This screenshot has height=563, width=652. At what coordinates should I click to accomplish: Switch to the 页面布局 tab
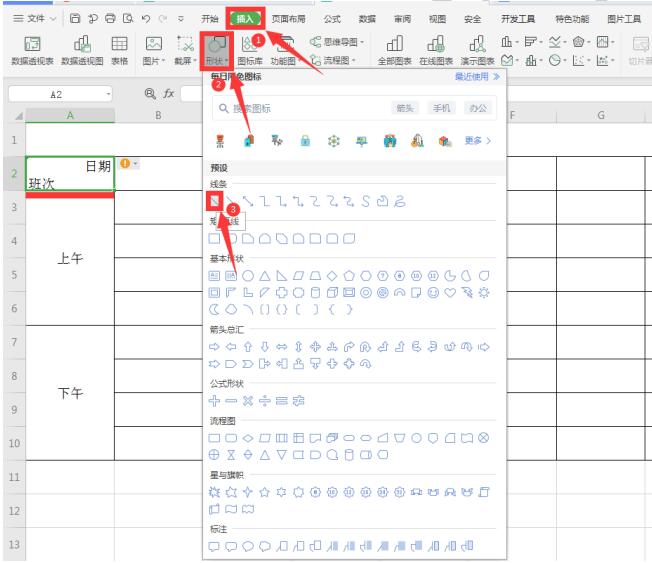coord(288,19)
